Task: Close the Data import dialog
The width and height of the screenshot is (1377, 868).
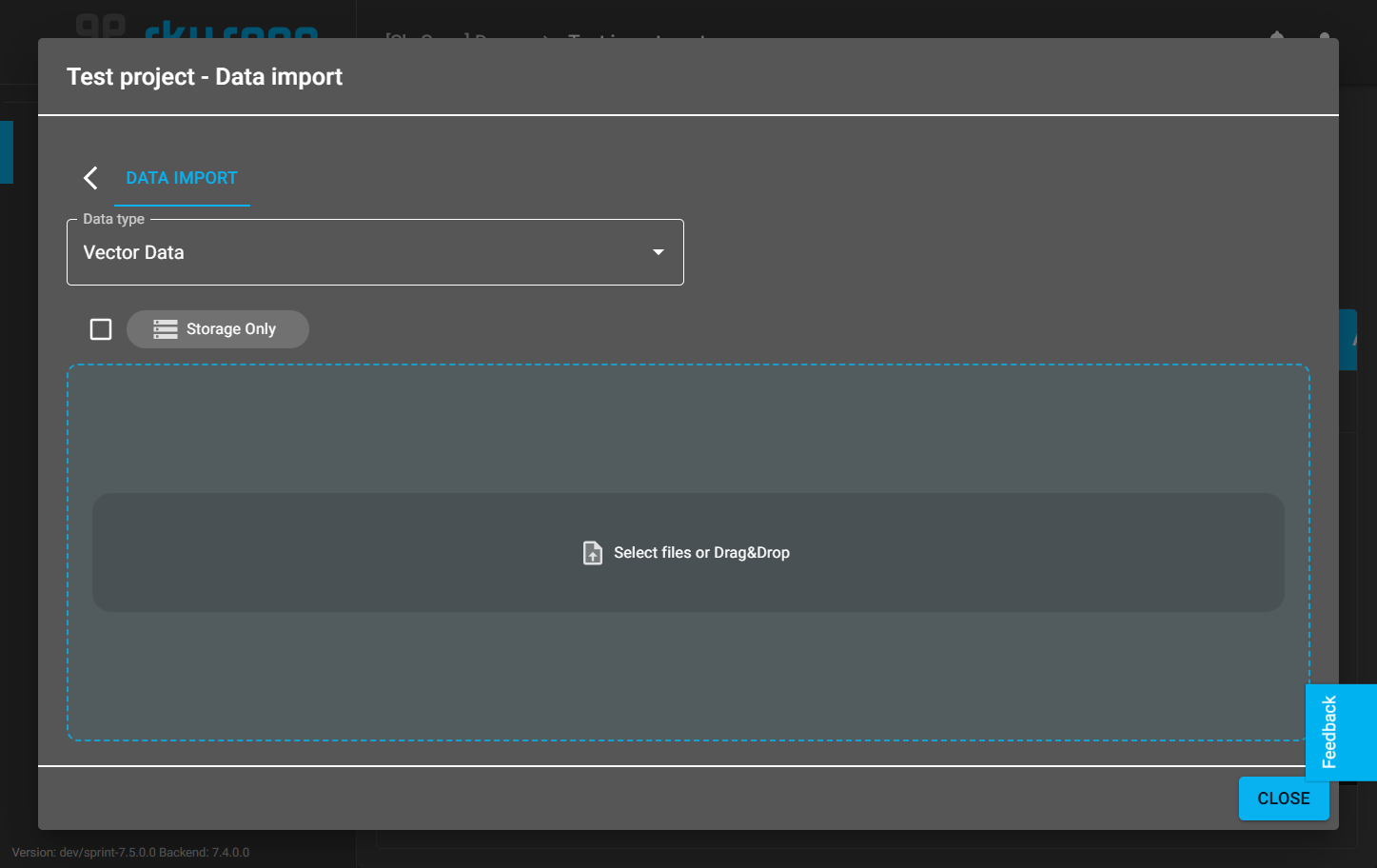Action: 1284,799
